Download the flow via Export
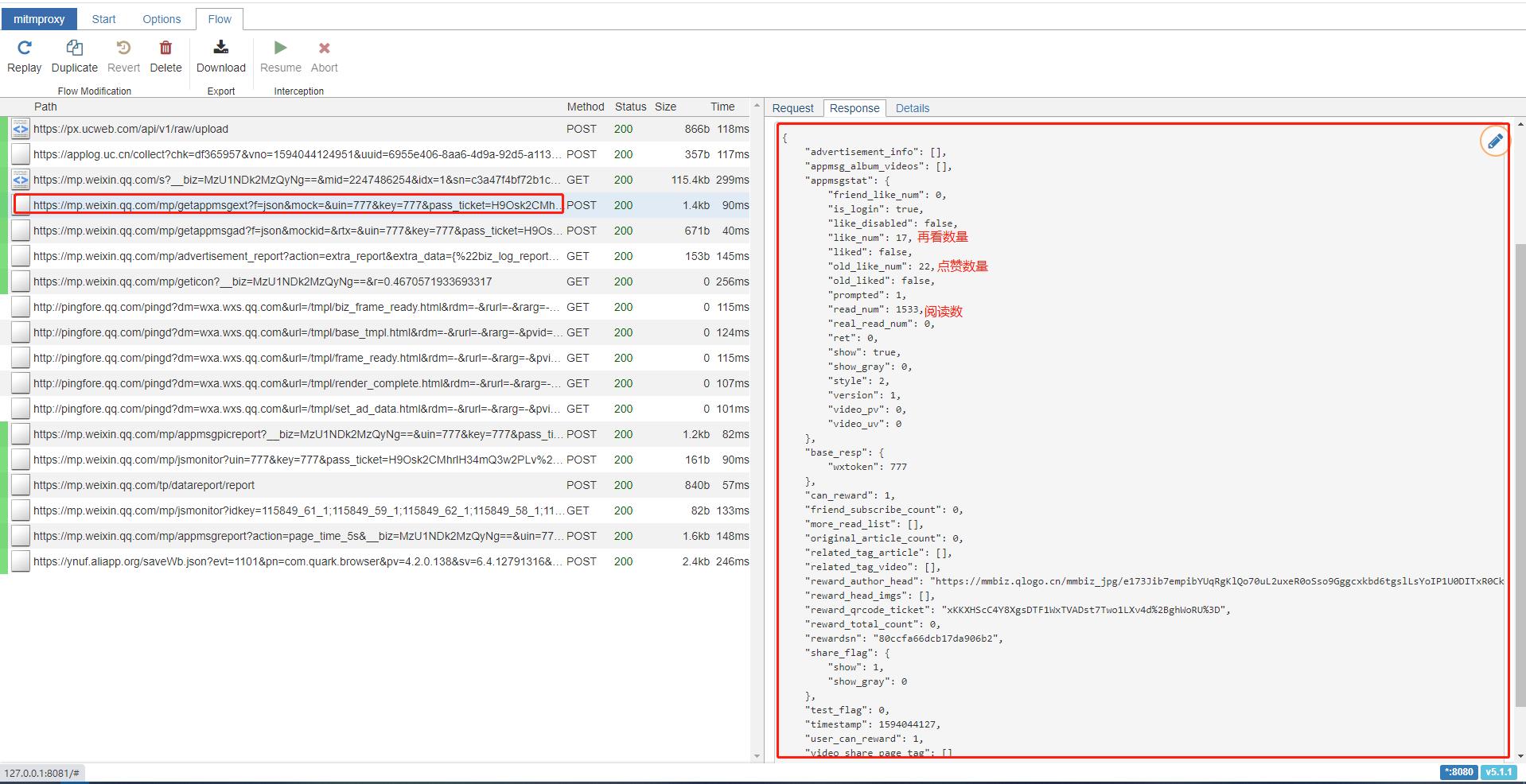Viewport: 1526px width, 784px height. (x=220, y=49)
